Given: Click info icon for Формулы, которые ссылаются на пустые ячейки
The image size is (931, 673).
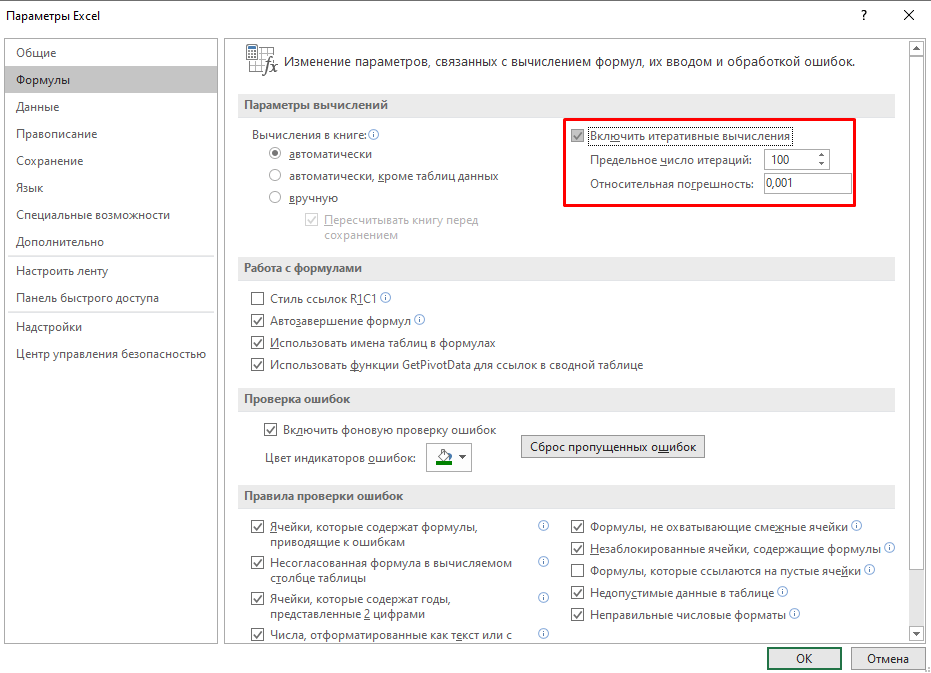Looking at the screenshot, I should click(x=869, y=570).
